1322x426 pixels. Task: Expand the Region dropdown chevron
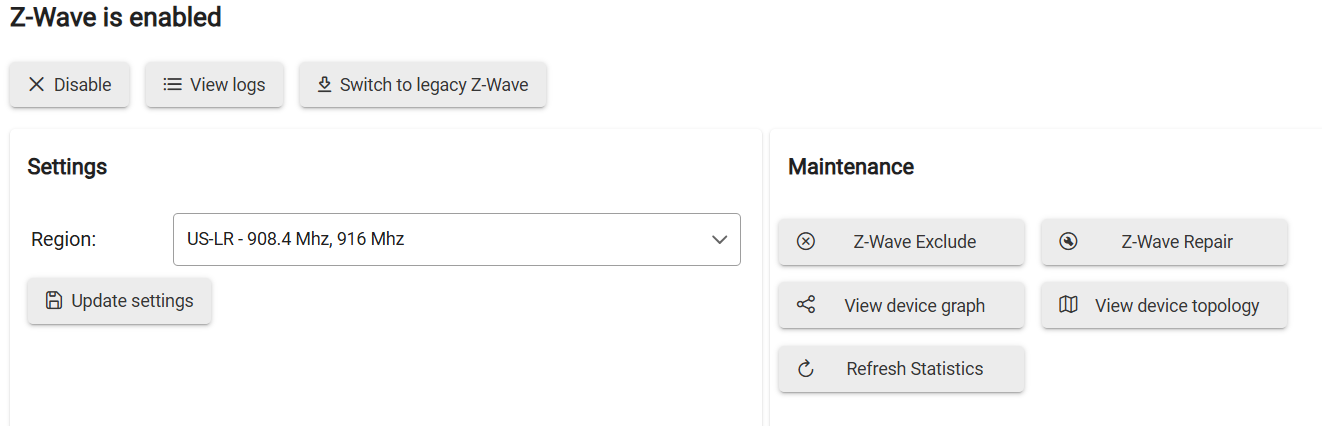(719, 240)
